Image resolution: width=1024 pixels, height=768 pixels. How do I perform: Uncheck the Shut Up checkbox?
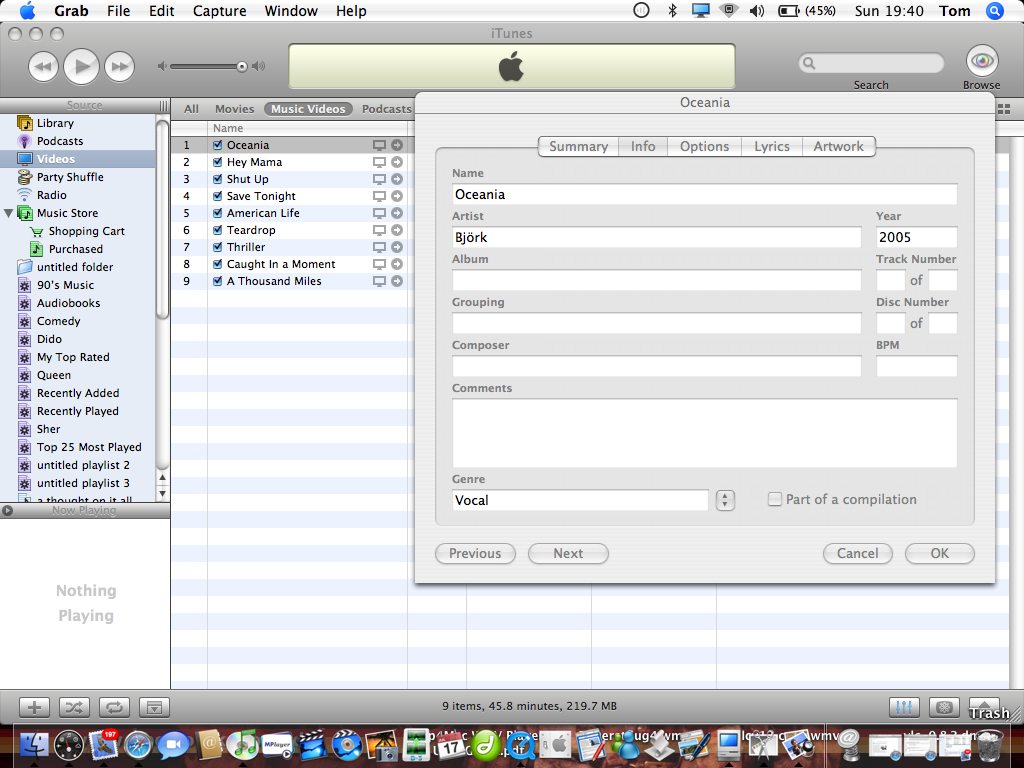[x=217, y=179]
